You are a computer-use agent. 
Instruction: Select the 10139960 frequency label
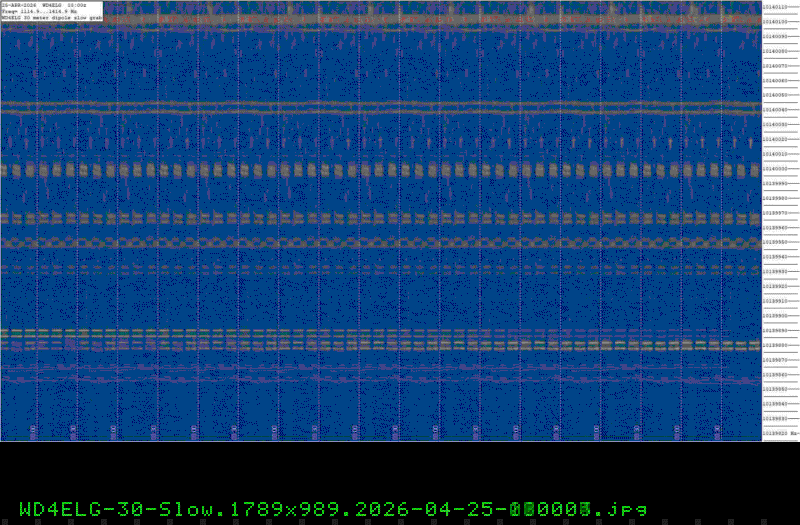[x=774, y=228]
